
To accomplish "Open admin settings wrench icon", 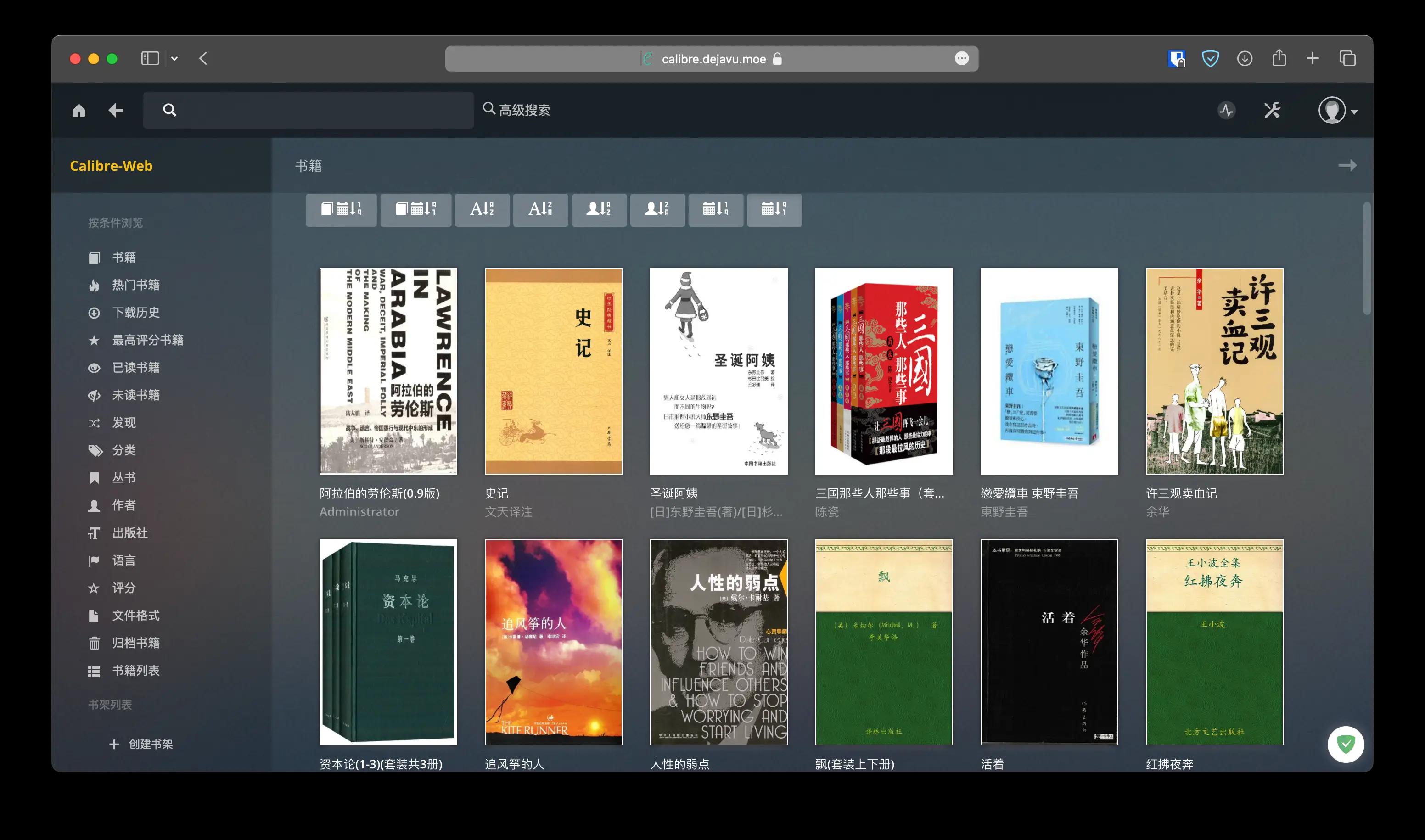I will click(x=1272, y=110).
